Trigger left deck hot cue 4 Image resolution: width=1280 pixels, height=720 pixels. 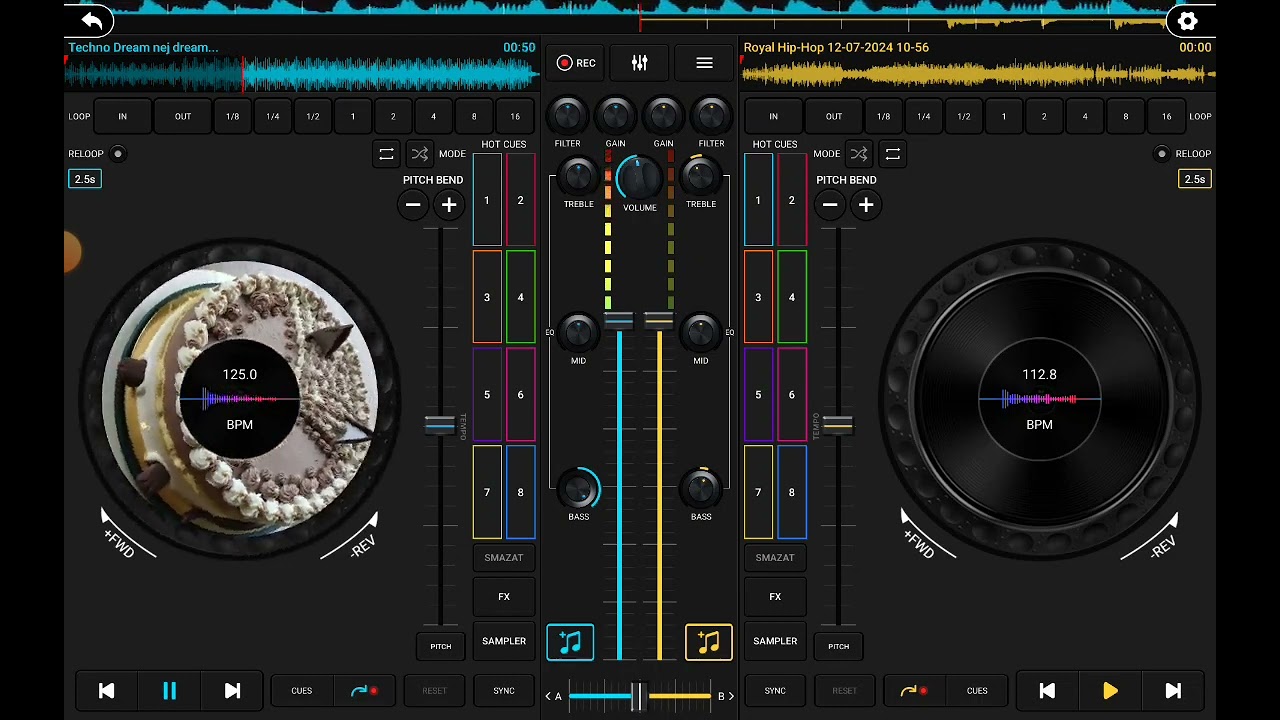pyautogui.click(x=520, y=297)
